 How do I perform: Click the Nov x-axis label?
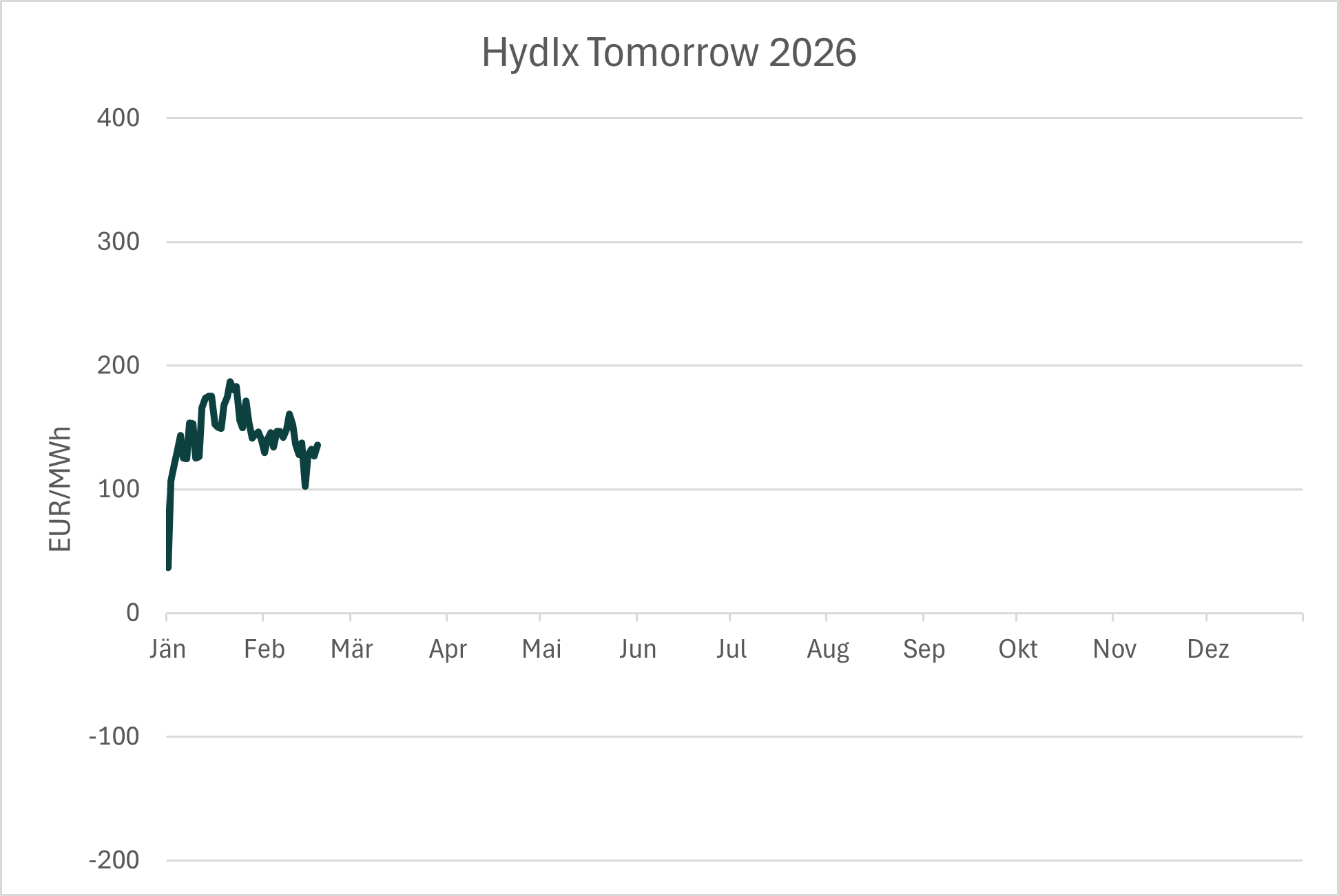(x=1114, y=649)
